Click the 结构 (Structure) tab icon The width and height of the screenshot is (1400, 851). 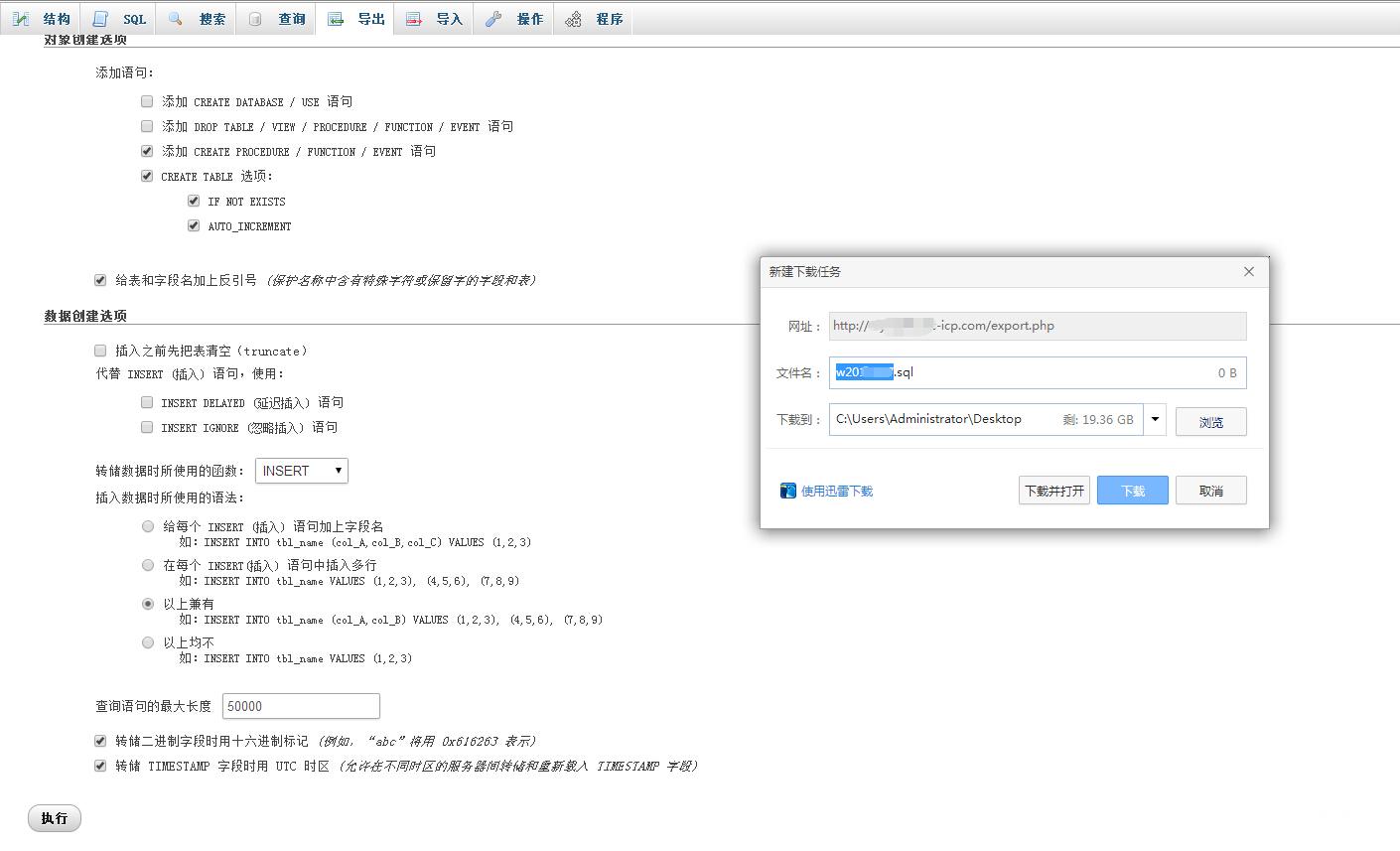pyautogui.click(x=21, y=19)
